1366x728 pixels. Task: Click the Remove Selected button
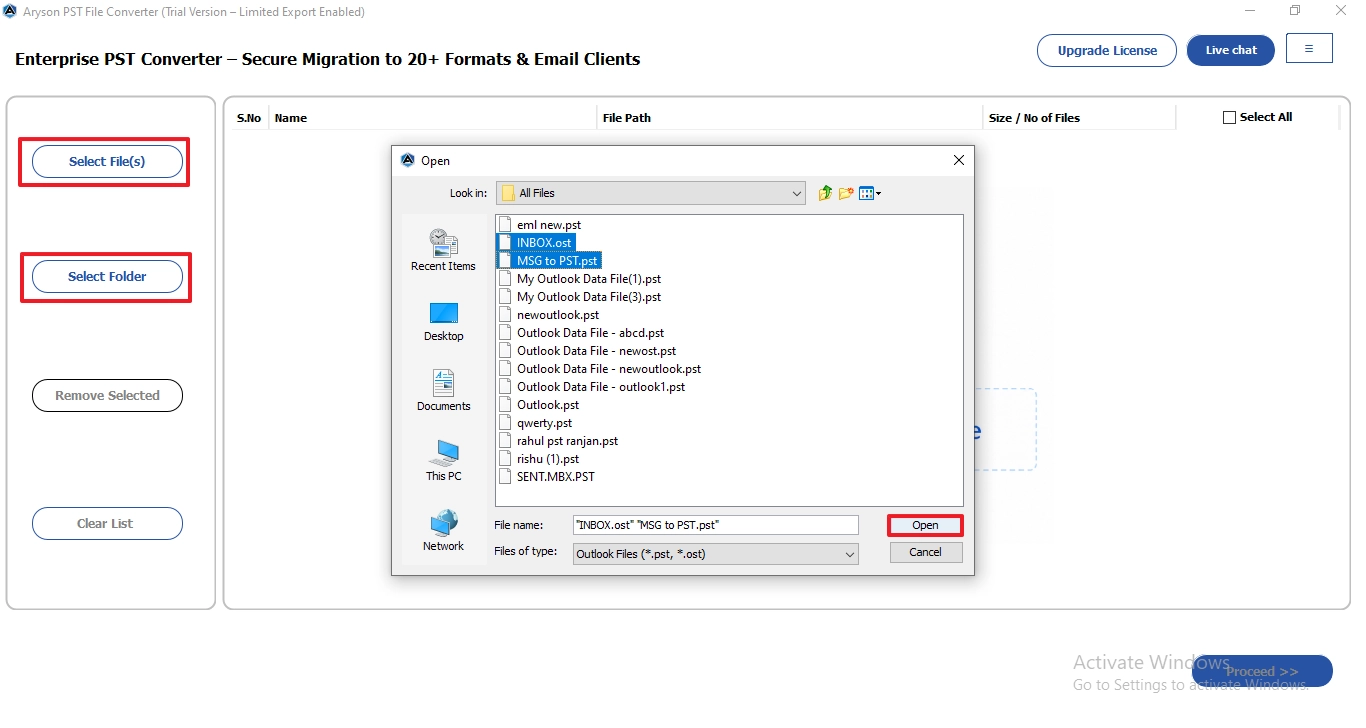[107, 395]
